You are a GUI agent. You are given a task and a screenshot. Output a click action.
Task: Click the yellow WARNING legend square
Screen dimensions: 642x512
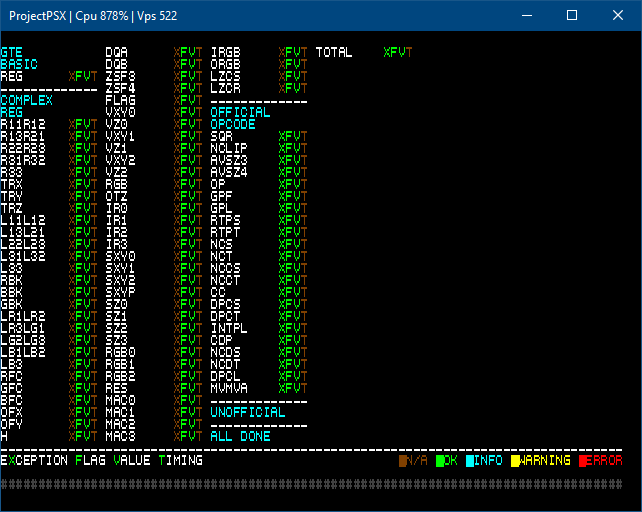coord(516,460)
